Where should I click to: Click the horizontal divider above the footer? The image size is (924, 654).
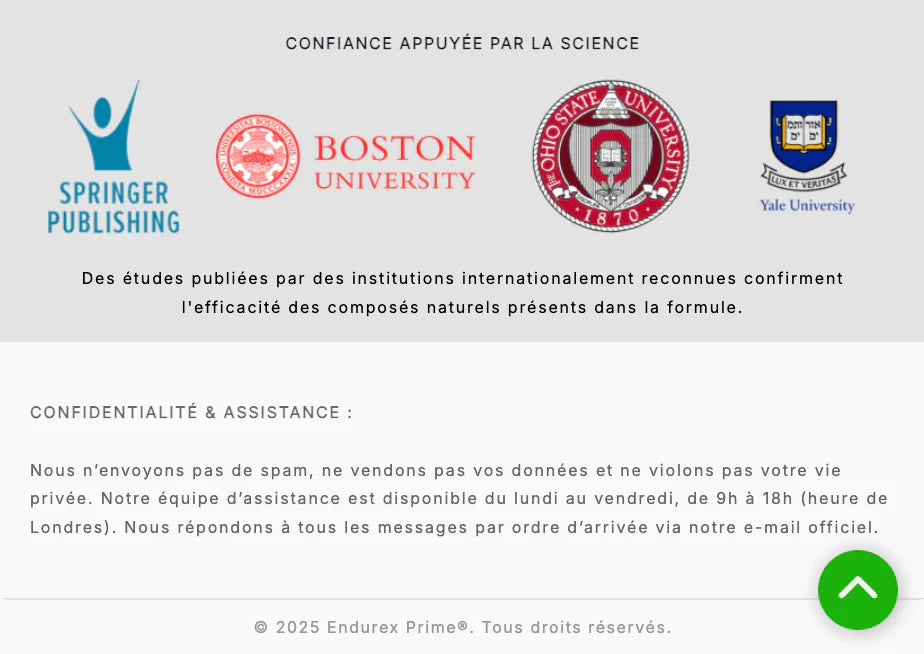[400, 599]
